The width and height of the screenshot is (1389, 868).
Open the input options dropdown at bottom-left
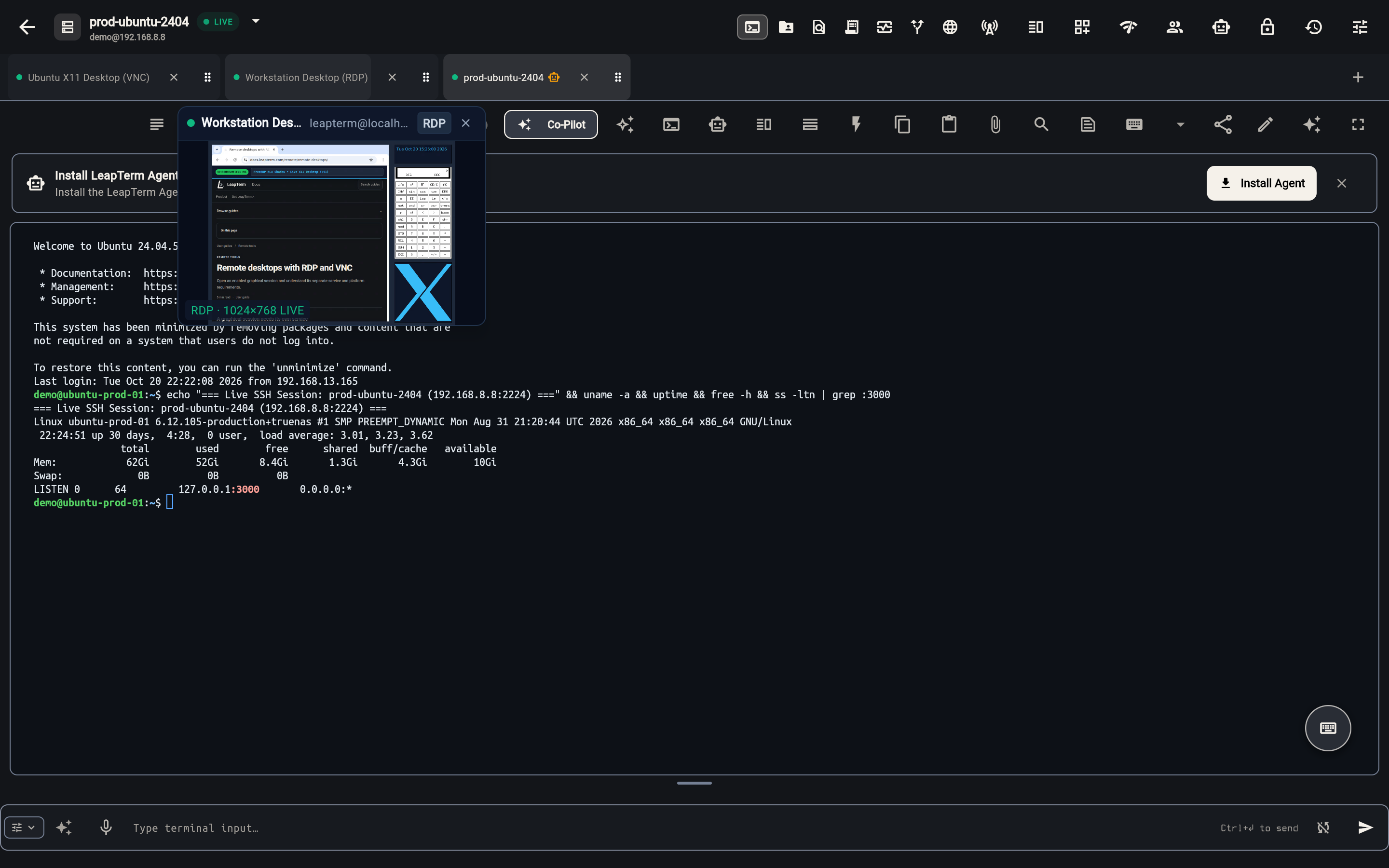coord(24,827)
